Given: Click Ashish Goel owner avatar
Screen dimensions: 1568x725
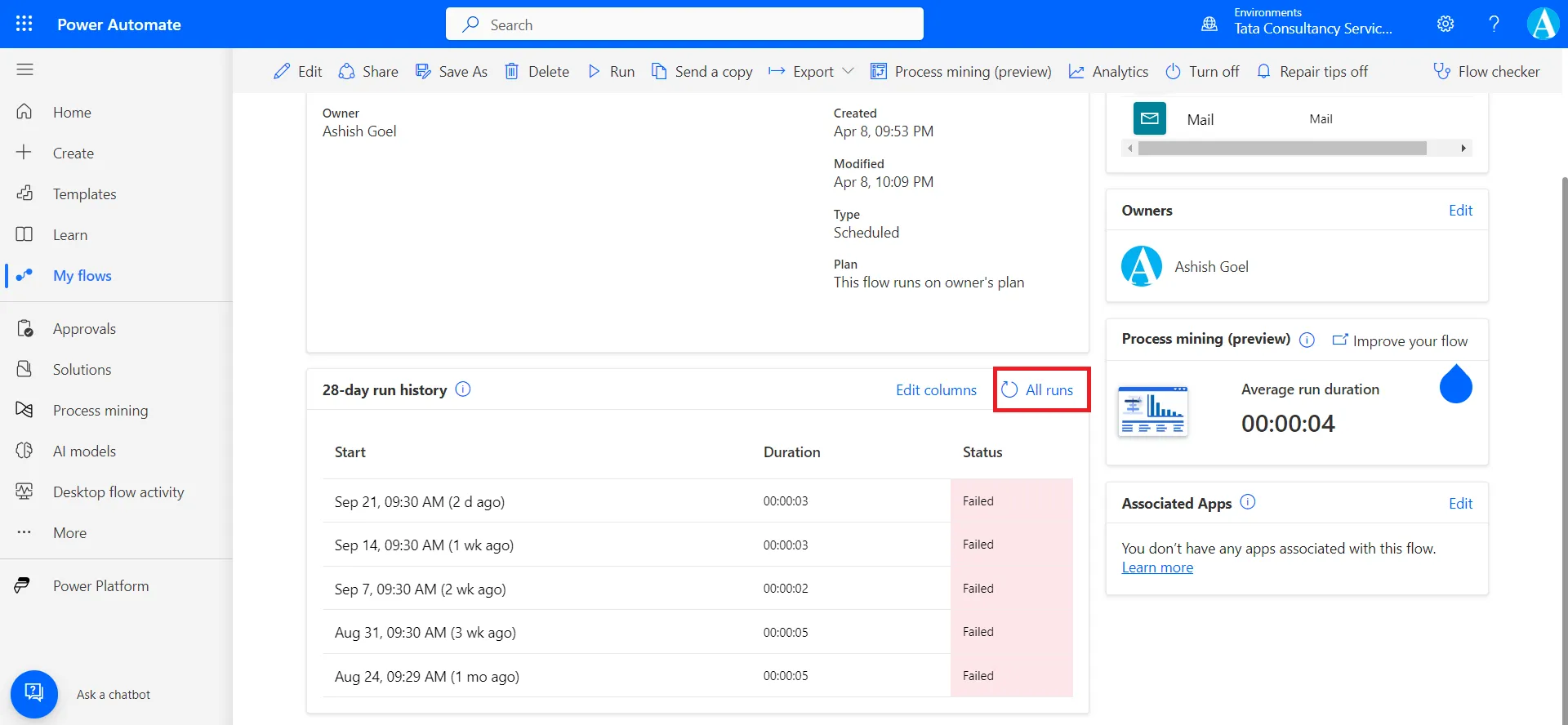Looking at the screenshot, I should (1141, 266).
